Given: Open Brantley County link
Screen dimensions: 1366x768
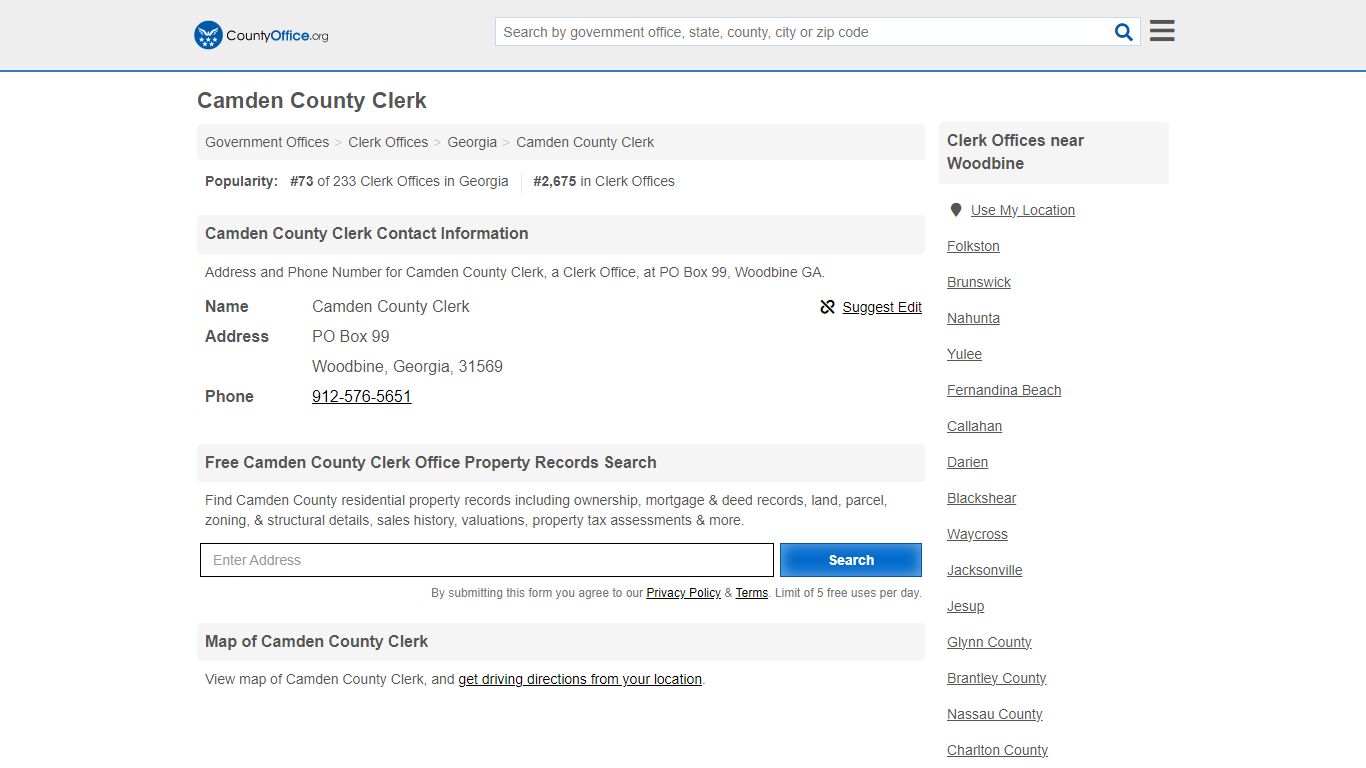Looking at the screenshot, I should click(996, 678).
